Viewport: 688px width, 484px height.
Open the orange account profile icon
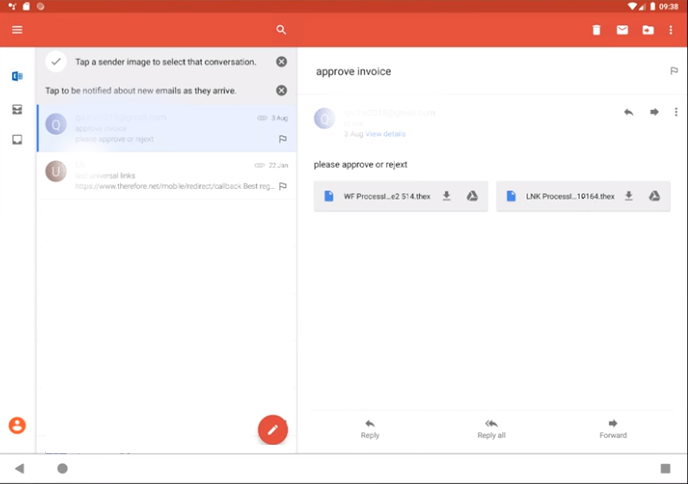pyautogui.click(x=17, y=425)
